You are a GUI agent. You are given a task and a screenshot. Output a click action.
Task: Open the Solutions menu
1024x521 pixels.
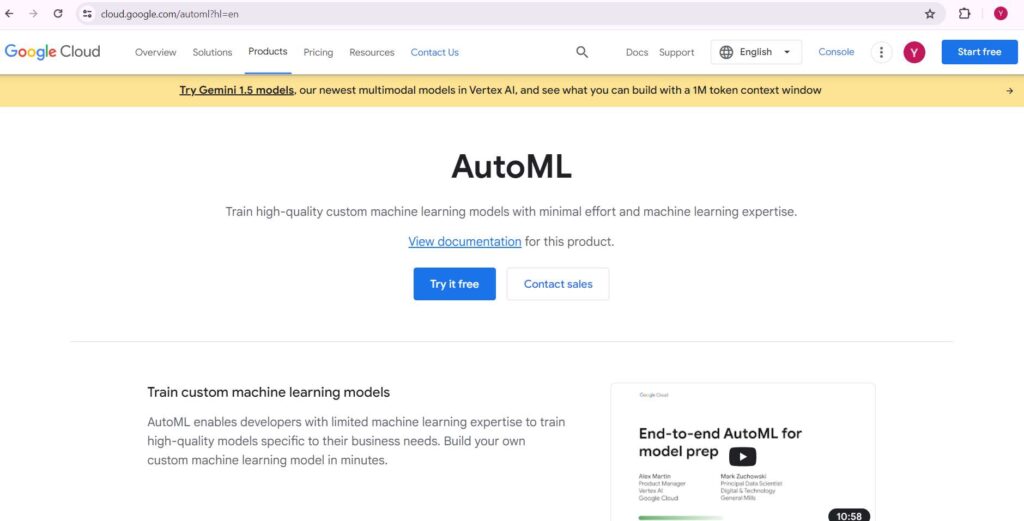coord(212,52)
